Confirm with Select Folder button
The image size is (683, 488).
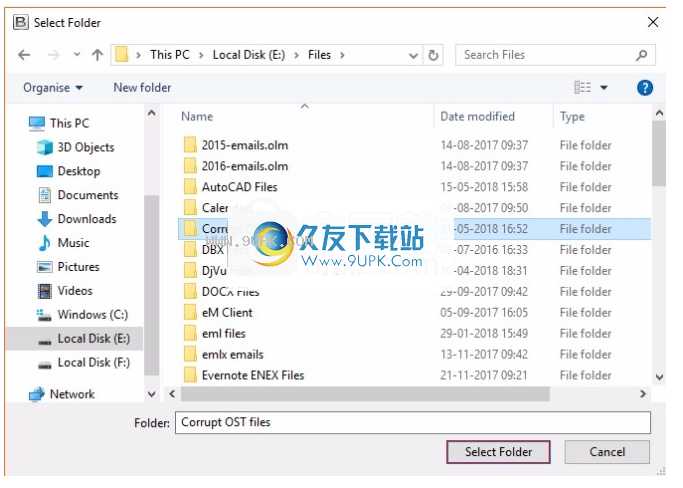(x=498, y=452)
